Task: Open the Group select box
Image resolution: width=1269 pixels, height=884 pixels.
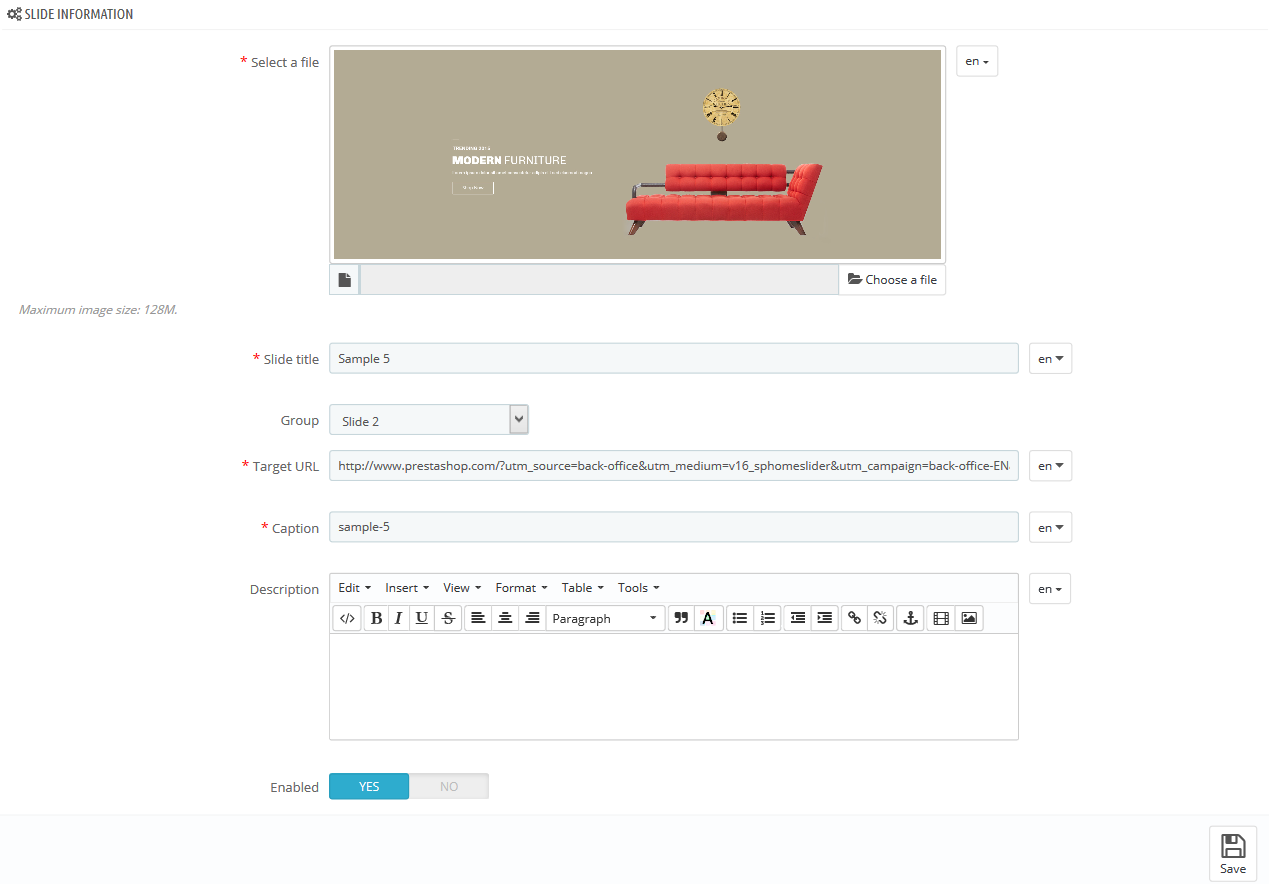Action: coord(429,420)
